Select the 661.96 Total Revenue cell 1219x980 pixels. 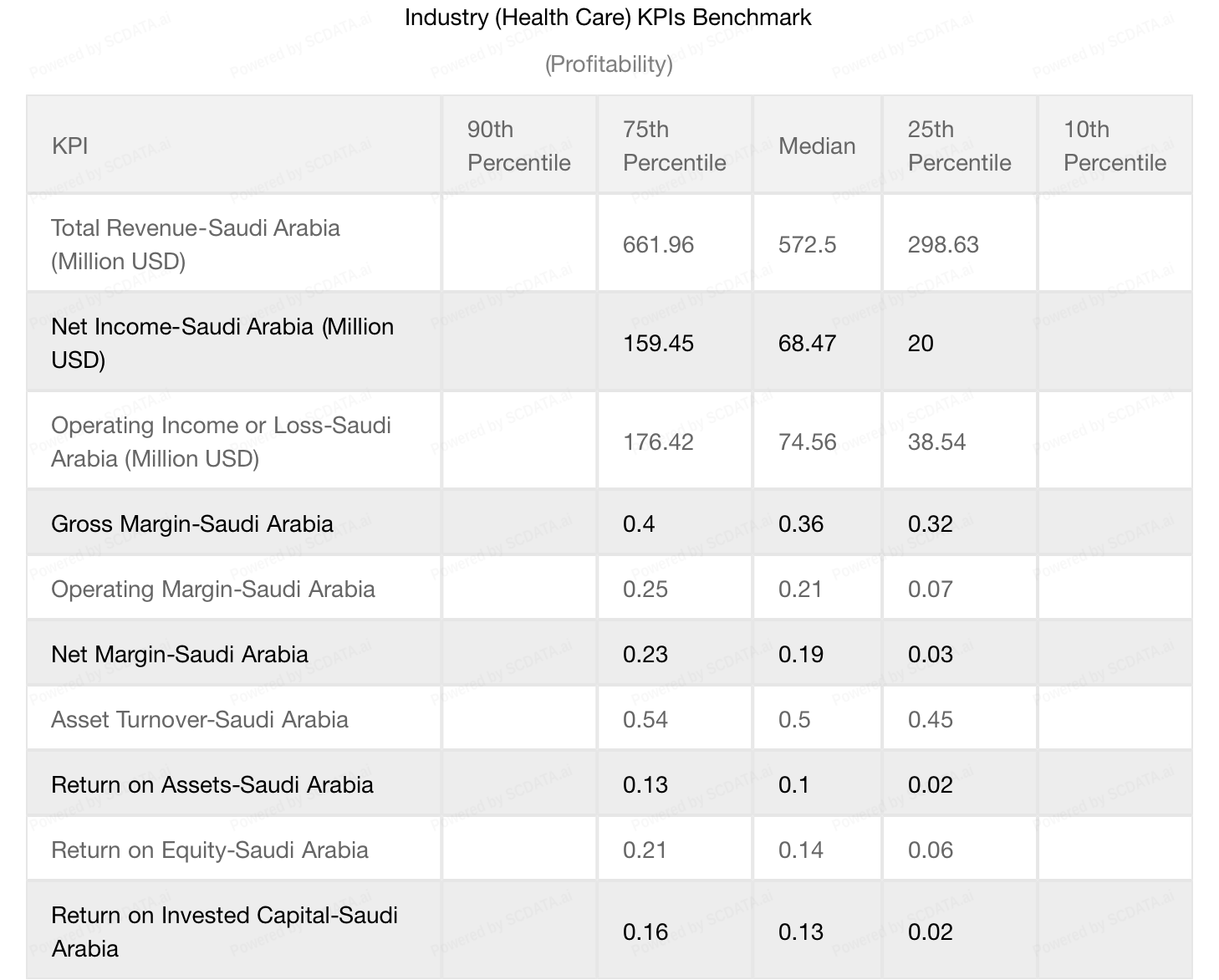(659, 244)
